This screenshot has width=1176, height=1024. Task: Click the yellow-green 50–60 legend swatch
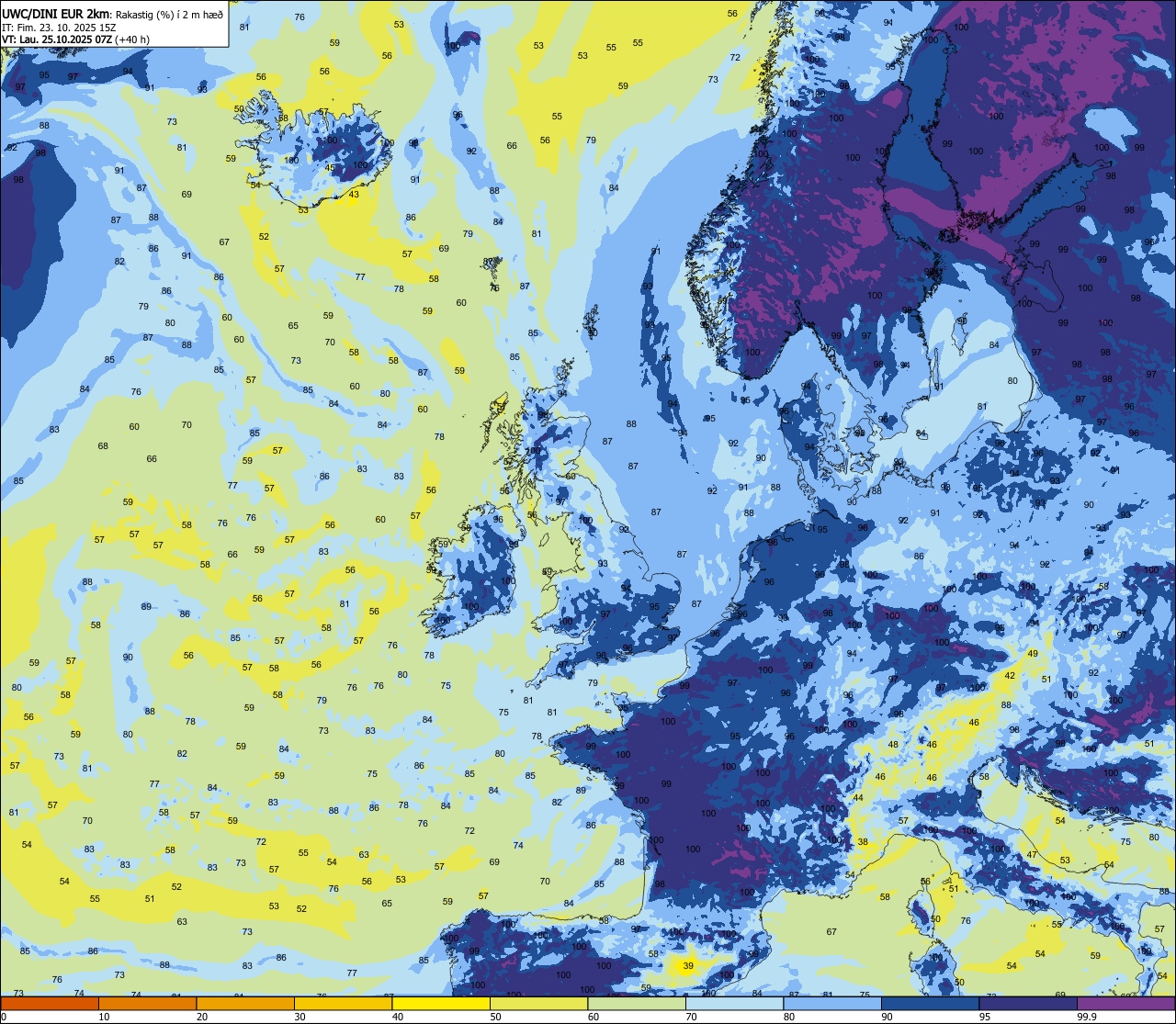point(538,1003)
